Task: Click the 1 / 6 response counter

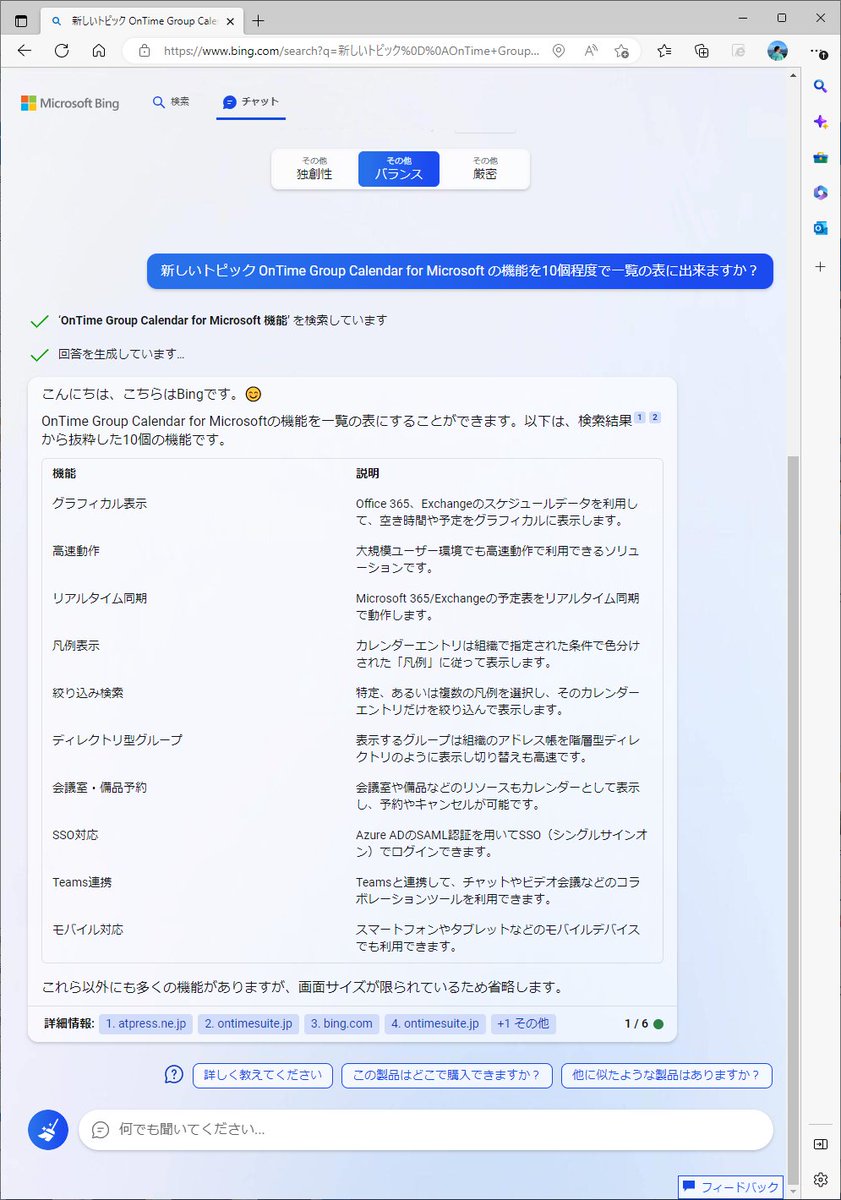Action: pos(637,1024)
